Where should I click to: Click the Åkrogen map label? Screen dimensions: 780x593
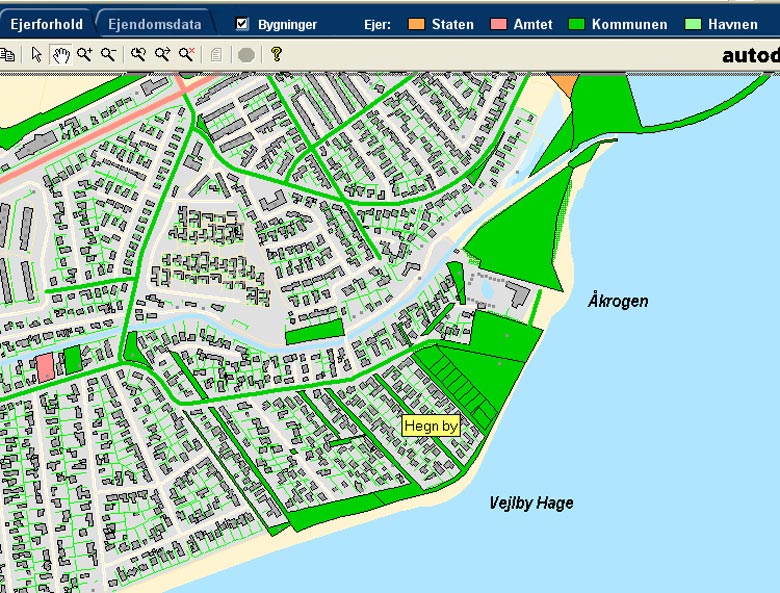click(618, 300)
